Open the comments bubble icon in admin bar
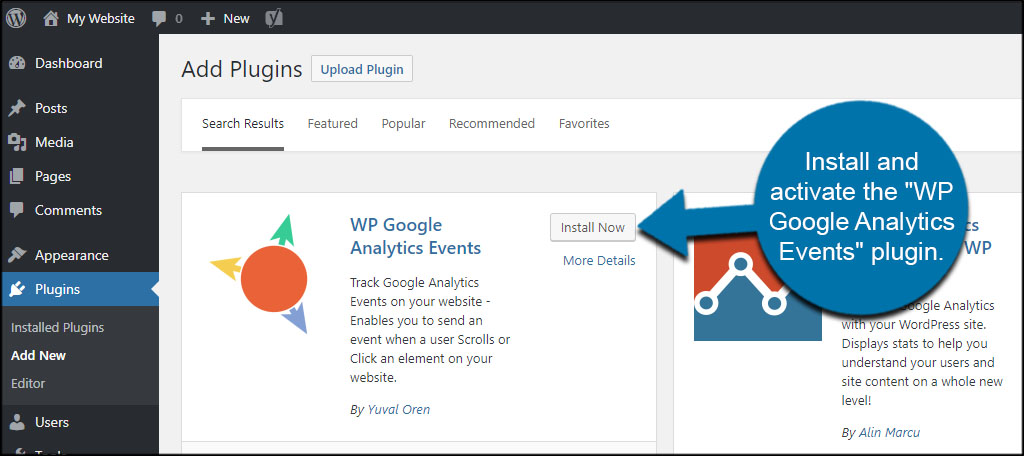The image size is (1024, 456). point(159,18)
